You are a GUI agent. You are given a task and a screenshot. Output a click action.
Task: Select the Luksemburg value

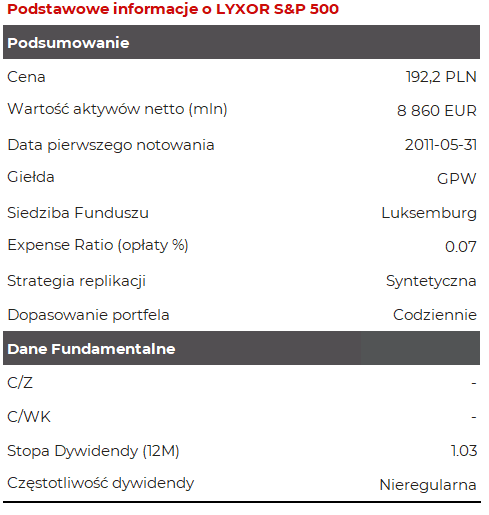pos(429,213)
